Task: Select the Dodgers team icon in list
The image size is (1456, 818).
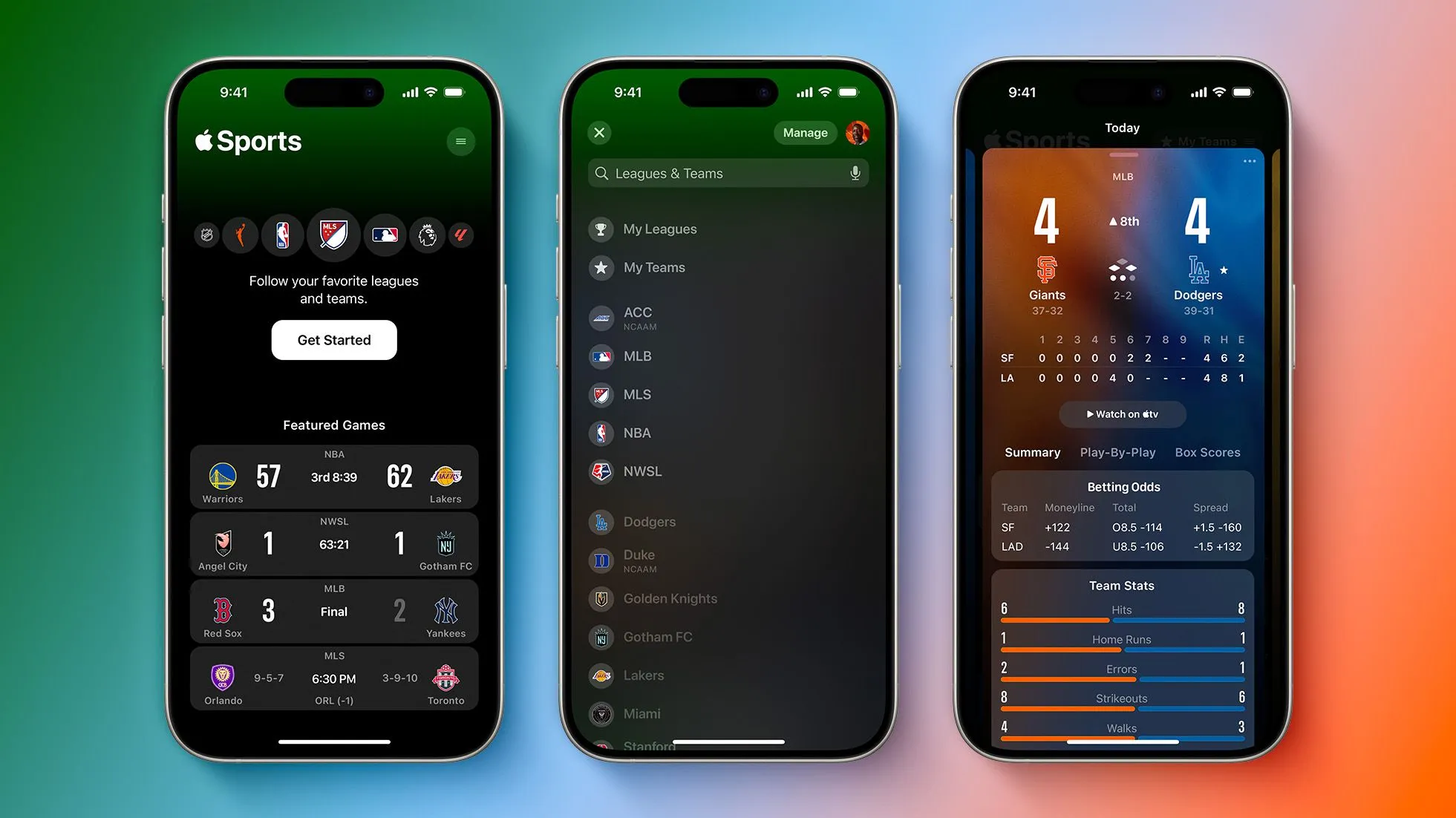Action: [600, 521]
